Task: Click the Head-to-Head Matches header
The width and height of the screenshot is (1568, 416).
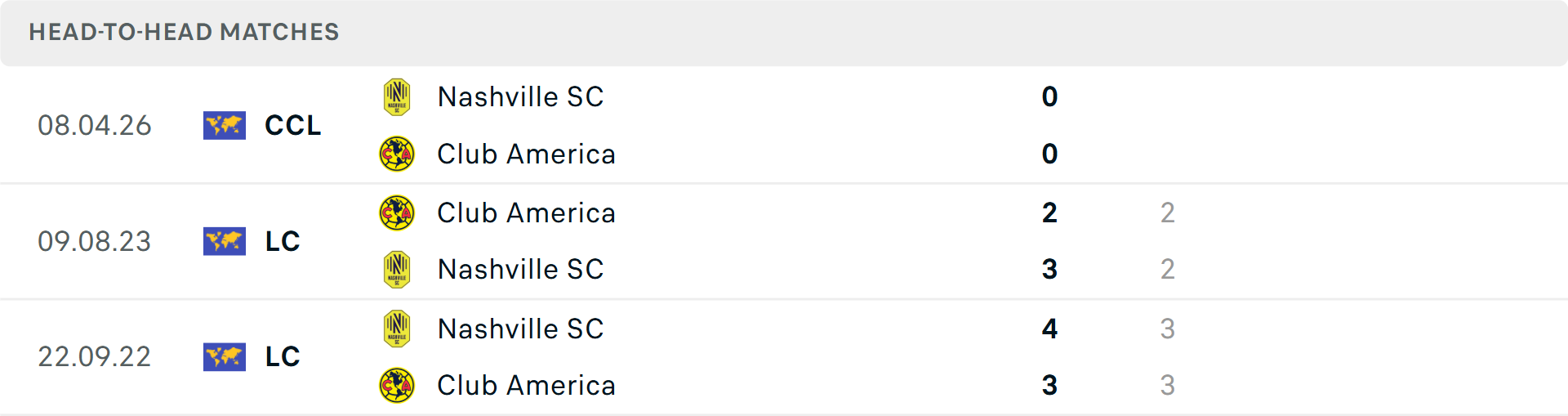Action: (x=184, y=32)
